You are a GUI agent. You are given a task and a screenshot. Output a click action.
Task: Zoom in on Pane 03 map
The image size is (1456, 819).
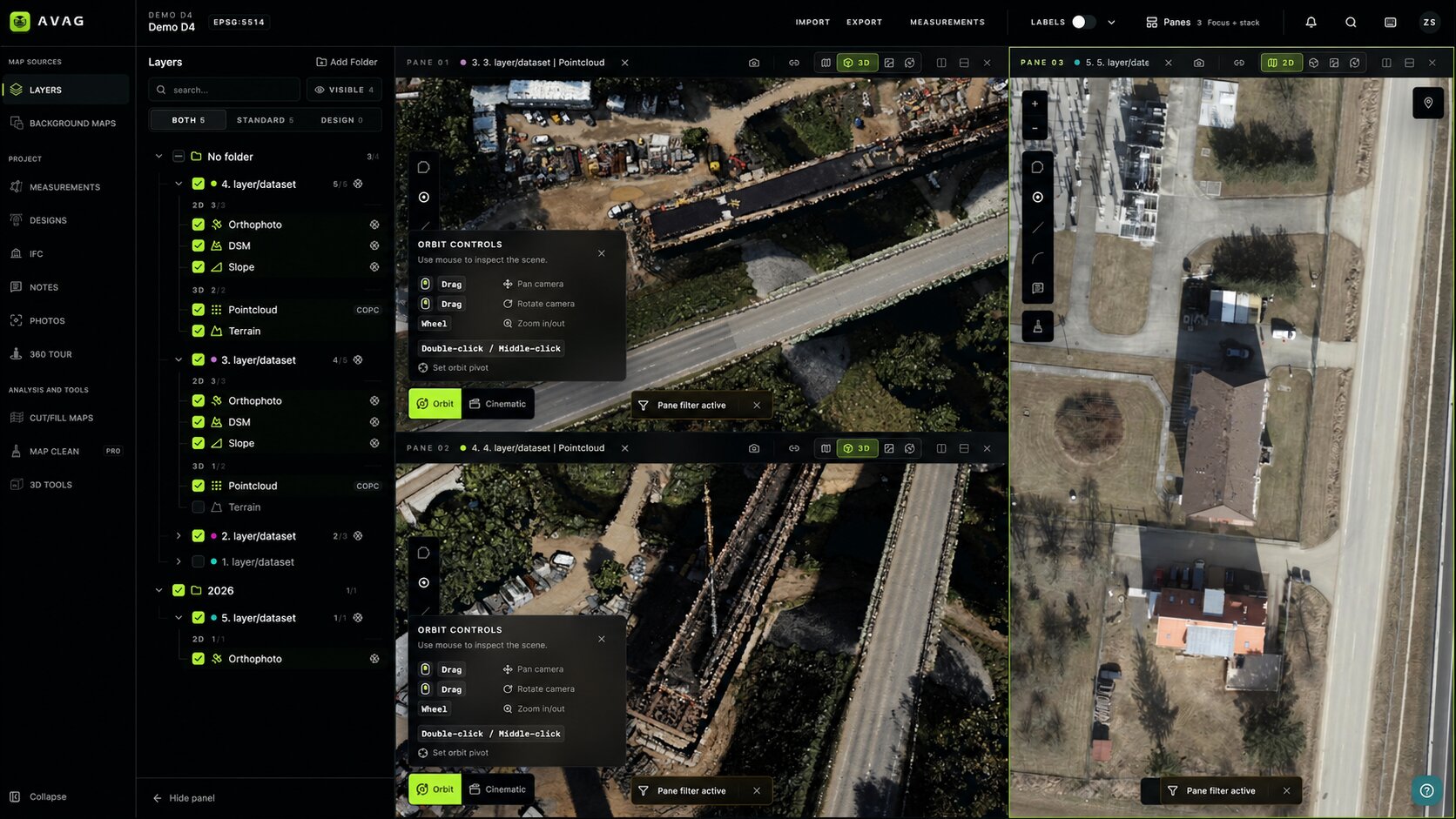[1035, 104]
